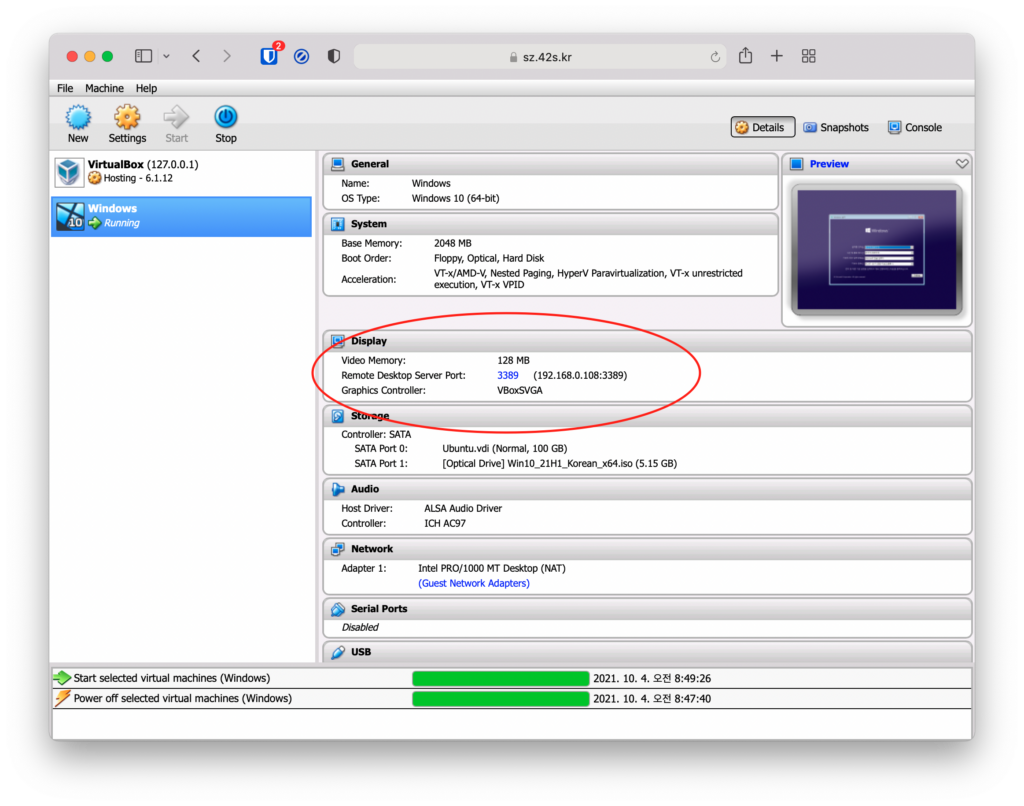Click the Power off task lightning icon

click(x=62, y=698)
